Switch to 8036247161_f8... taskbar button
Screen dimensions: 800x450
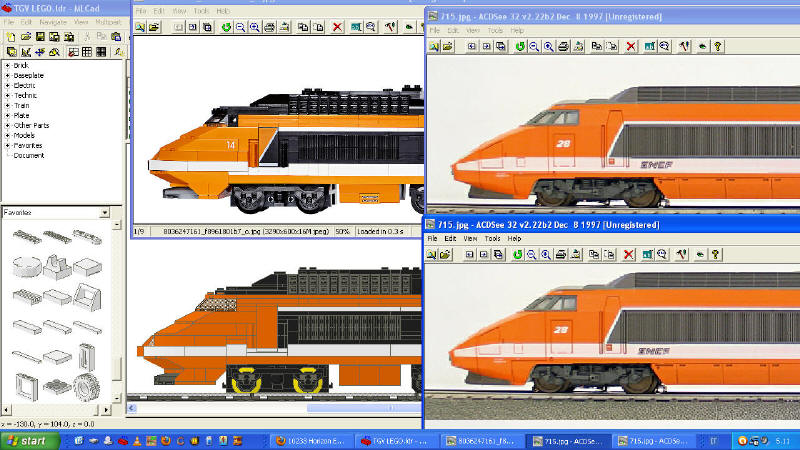[480, 441]
